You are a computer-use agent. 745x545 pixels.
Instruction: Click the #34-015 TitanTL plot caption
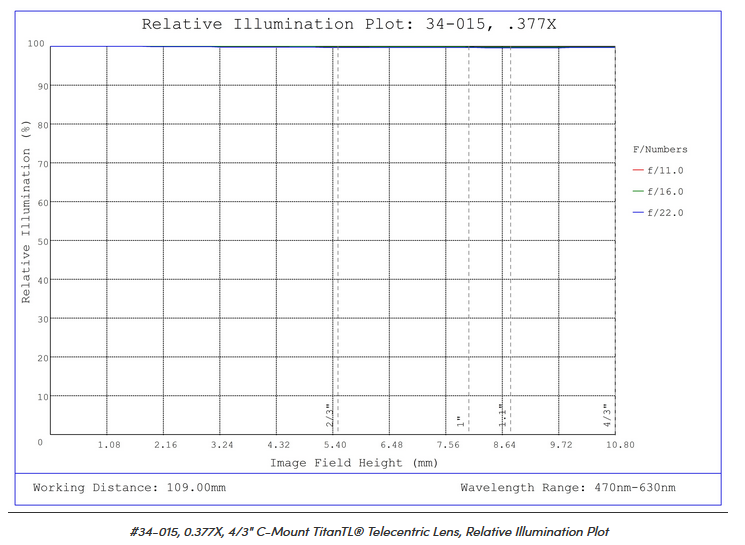coord(369,531)
